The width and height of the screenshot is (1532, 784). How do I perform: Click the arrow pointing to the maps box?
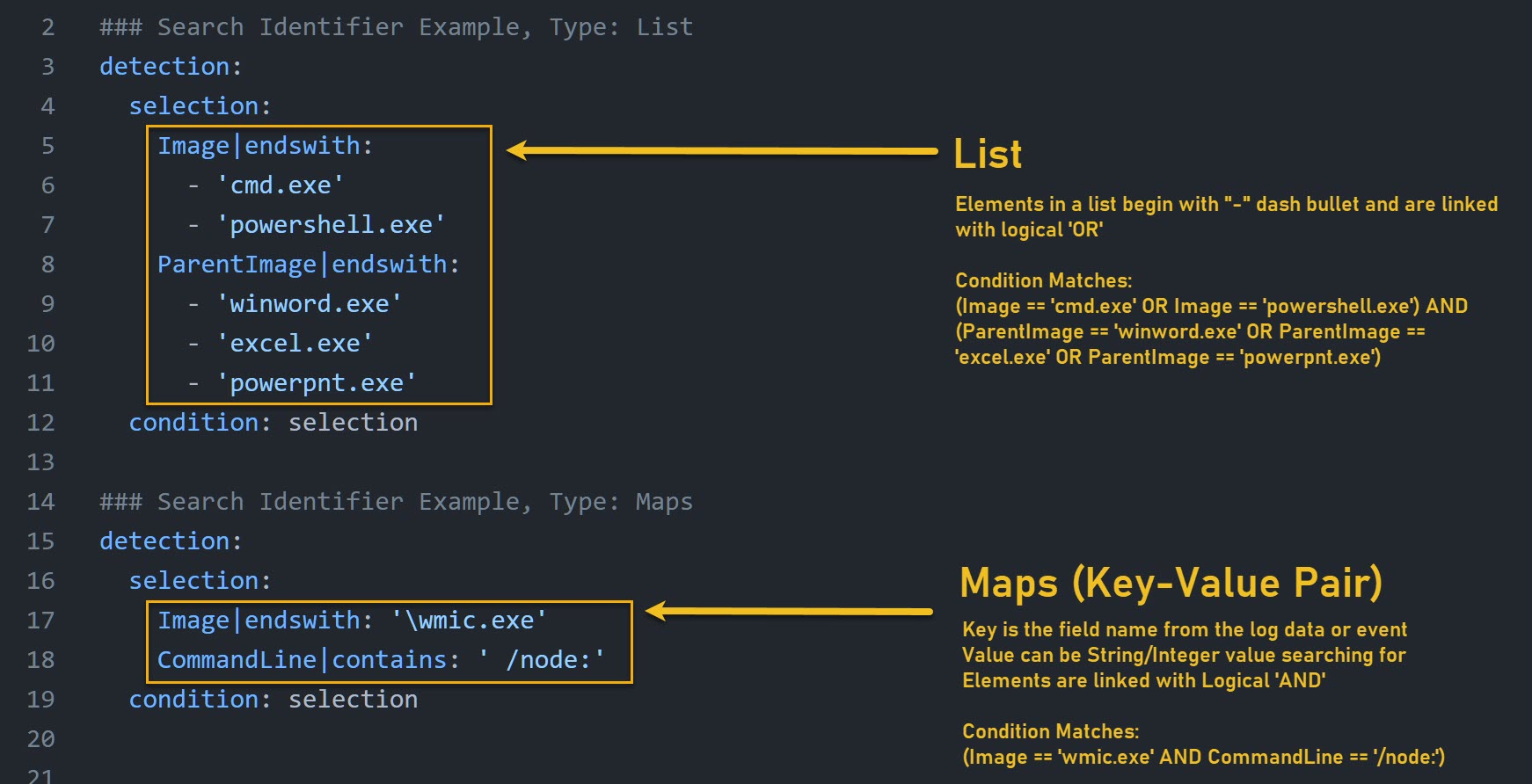click(x=789, y=611)
